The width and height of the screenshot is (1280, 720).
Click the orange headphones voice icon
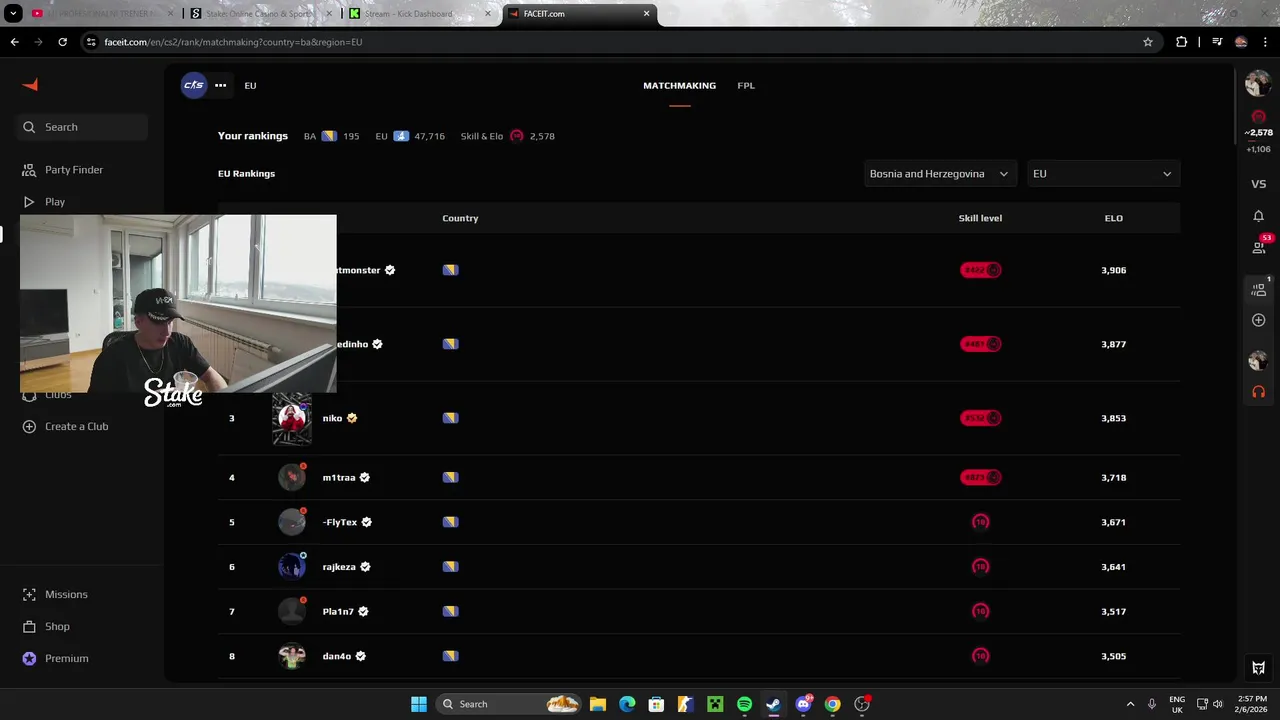(1258, 392)
